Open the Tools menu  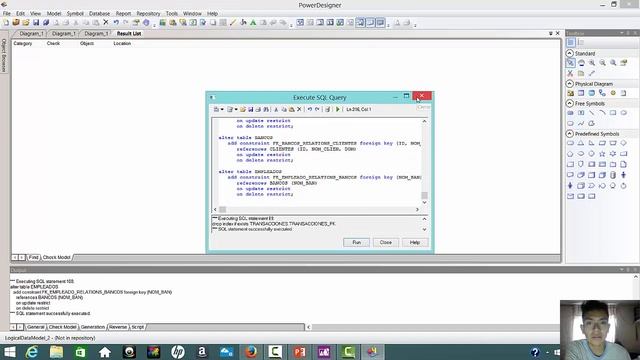(x=172, y=13)
